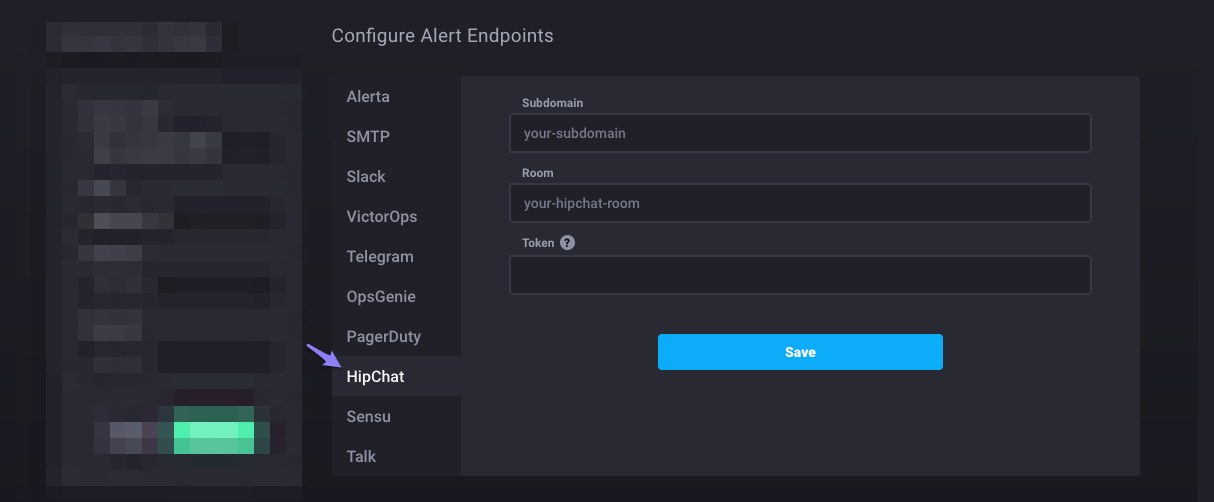Open the VictorOps configuration tab
This screenshot has height=502, width=1214.
pos(382,217)
